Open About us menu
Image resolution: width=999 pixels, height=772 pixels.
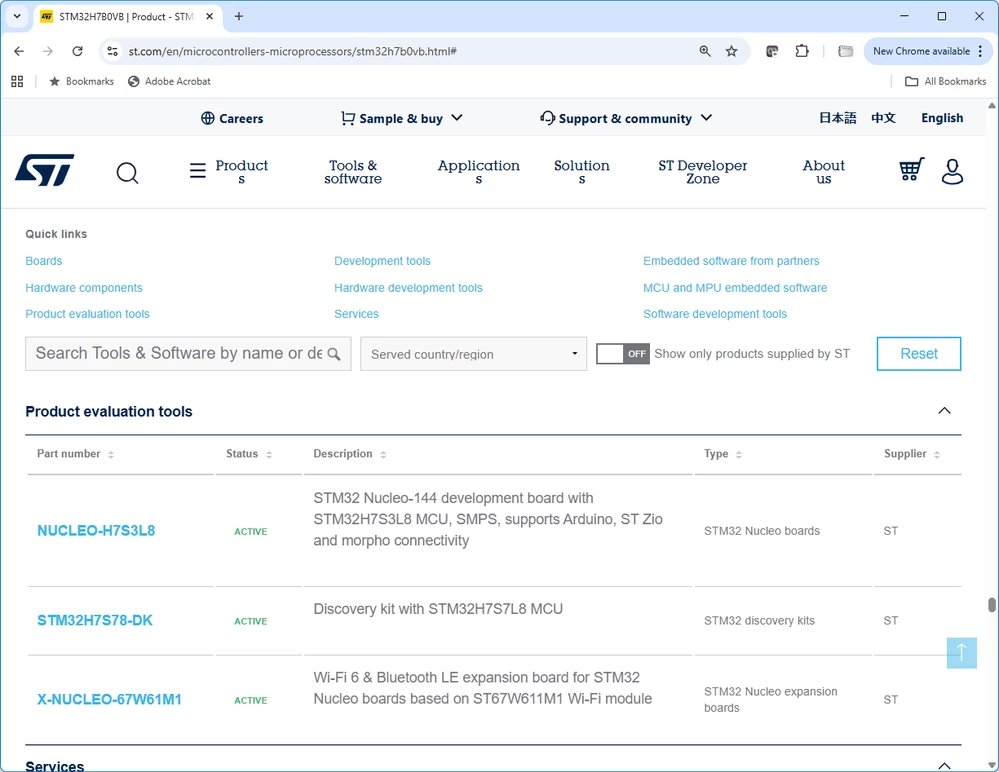click(x=824, y=172)
